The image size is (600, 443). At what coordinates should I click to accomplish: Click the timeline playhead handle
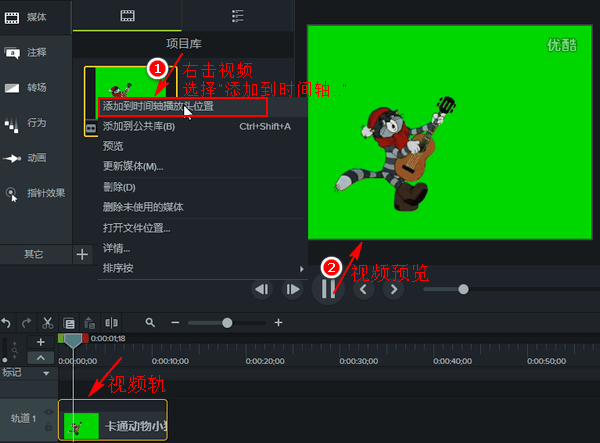click(73, 340)
